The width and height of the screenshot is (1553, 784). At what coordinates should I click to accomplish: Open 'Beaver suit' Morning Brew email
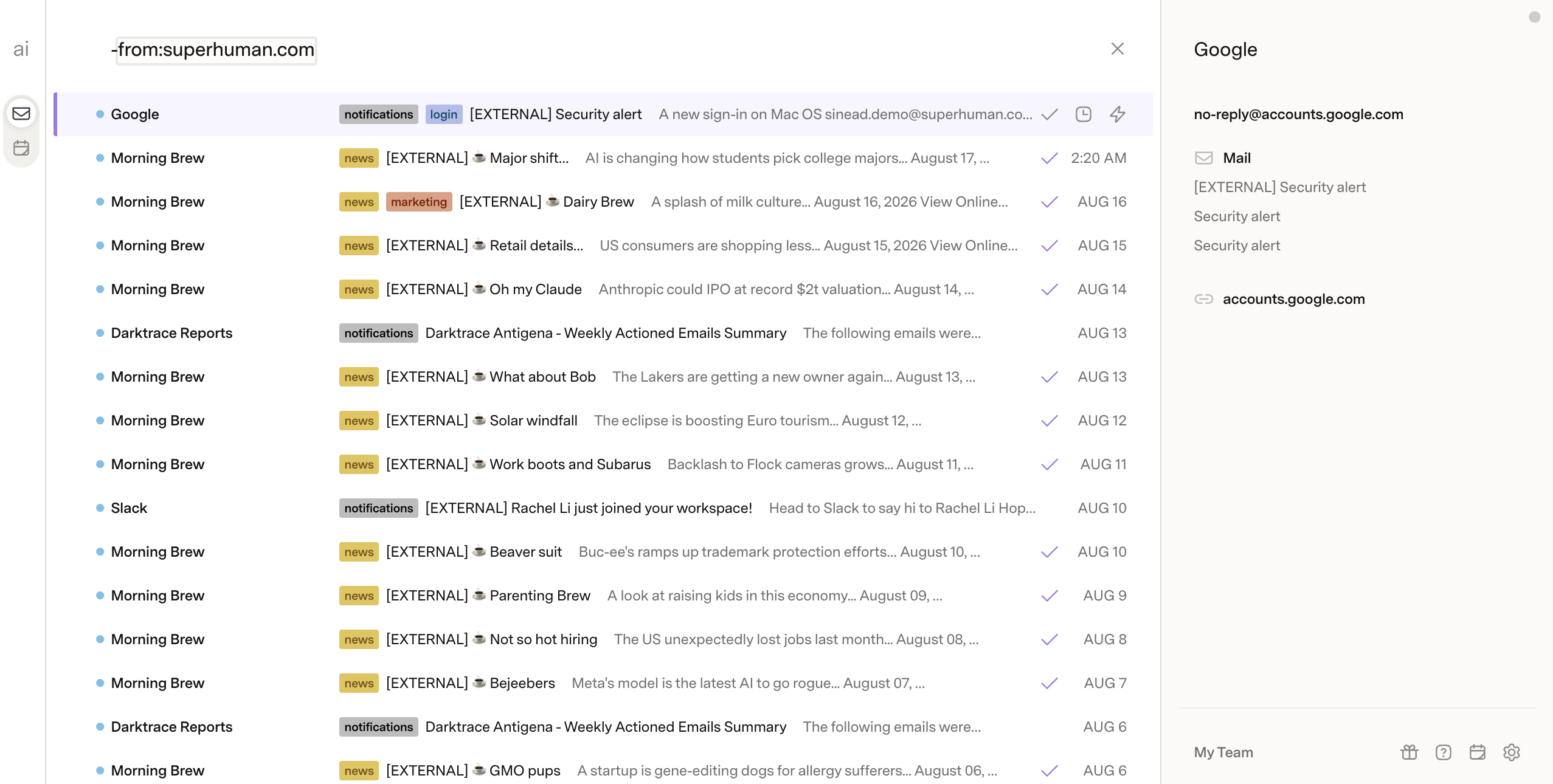coord(603,552)
